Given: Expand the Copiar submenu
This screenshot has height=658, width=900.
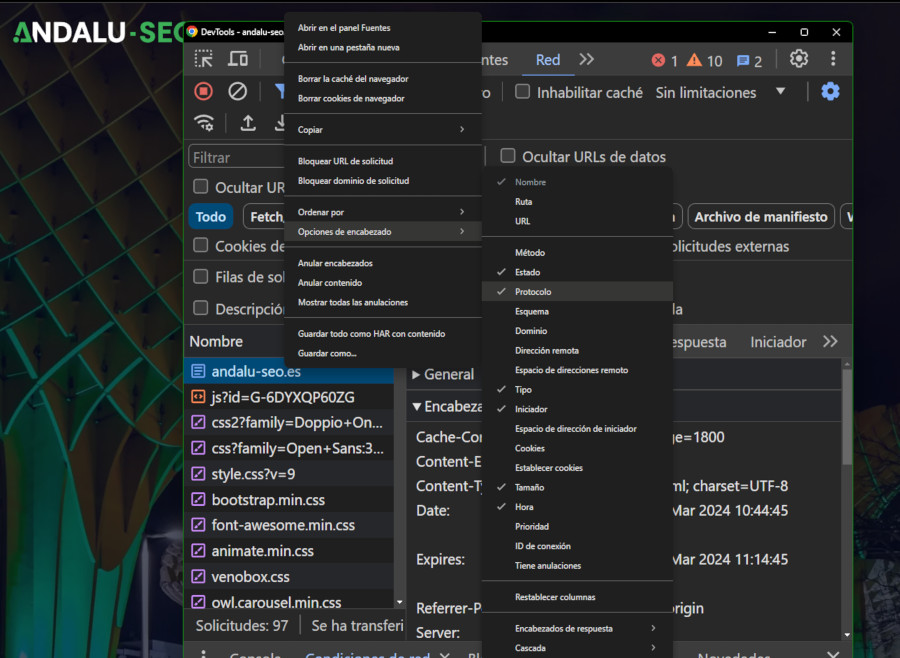Looking at the screenshot, I should click(x=382, y=130).
